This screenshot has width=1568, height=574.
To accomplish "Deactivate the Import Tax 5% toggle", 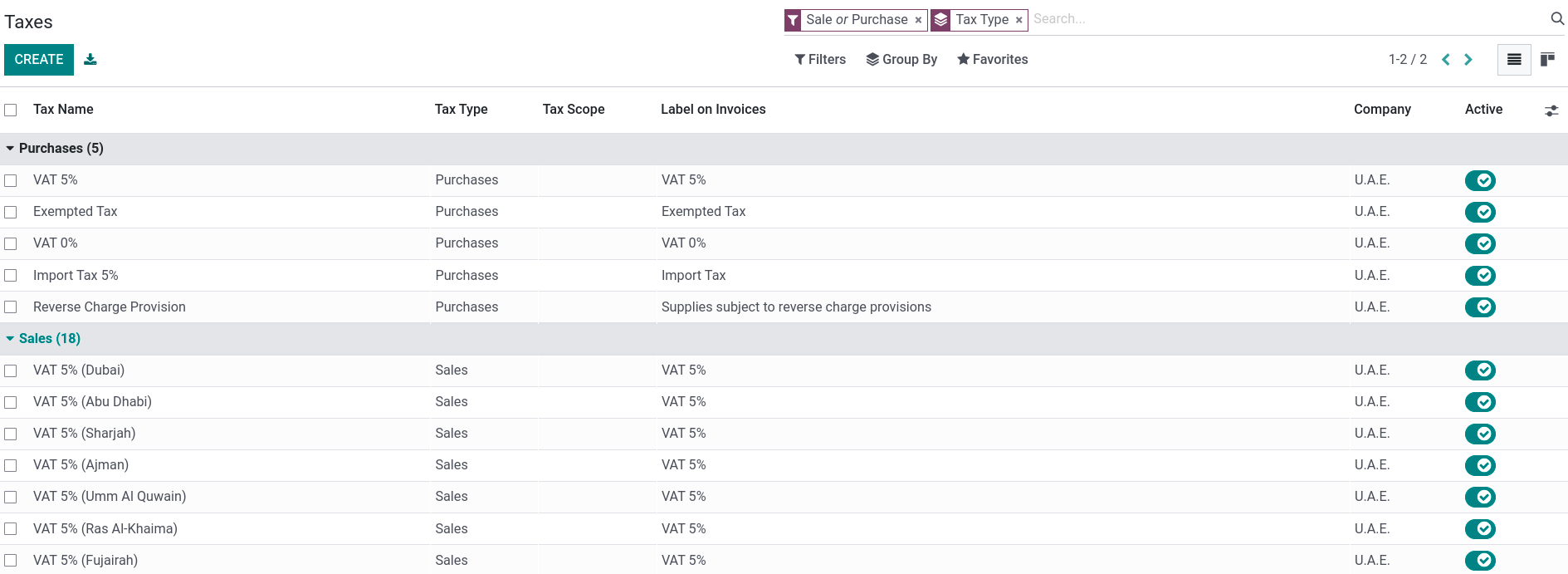I will tap(1480, 275).
